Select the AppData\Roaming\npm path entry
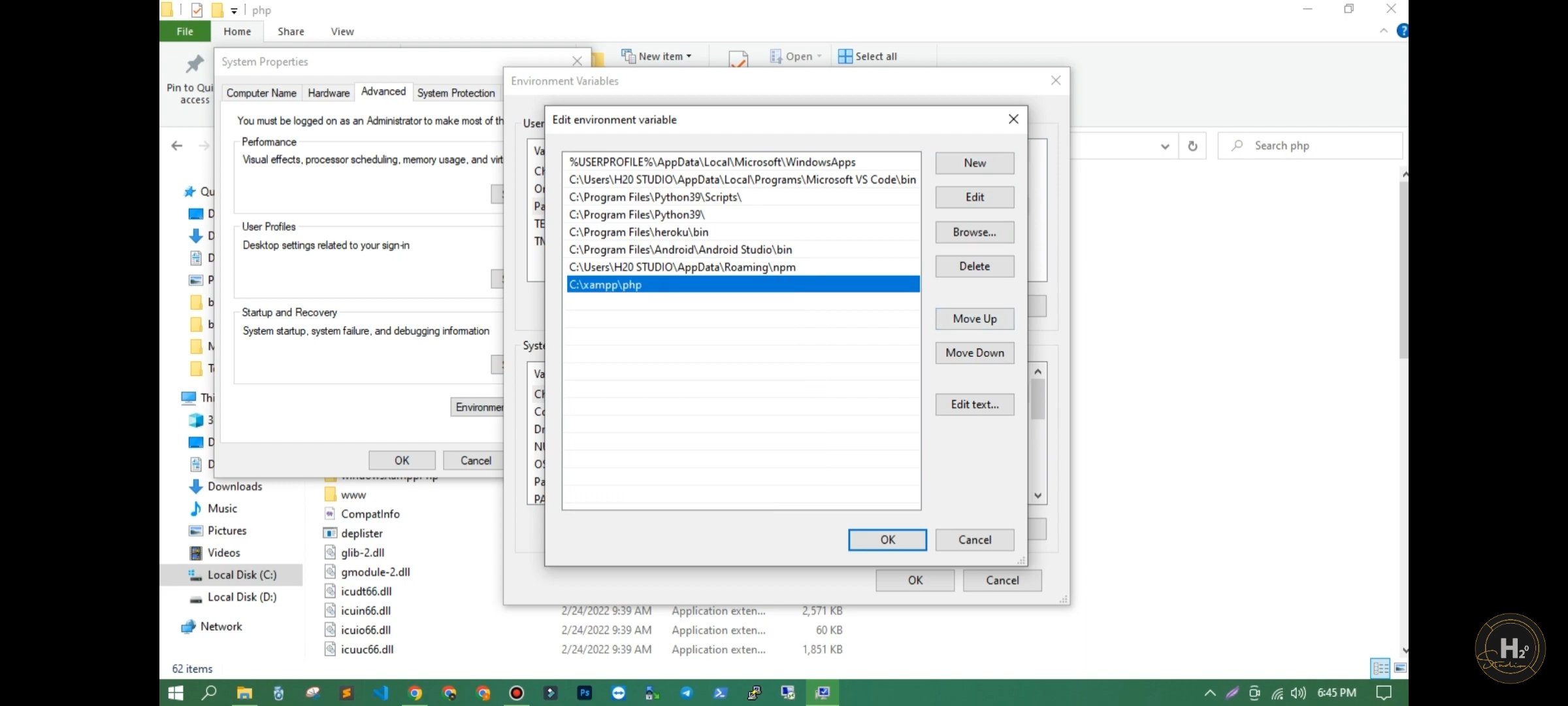 743,267
